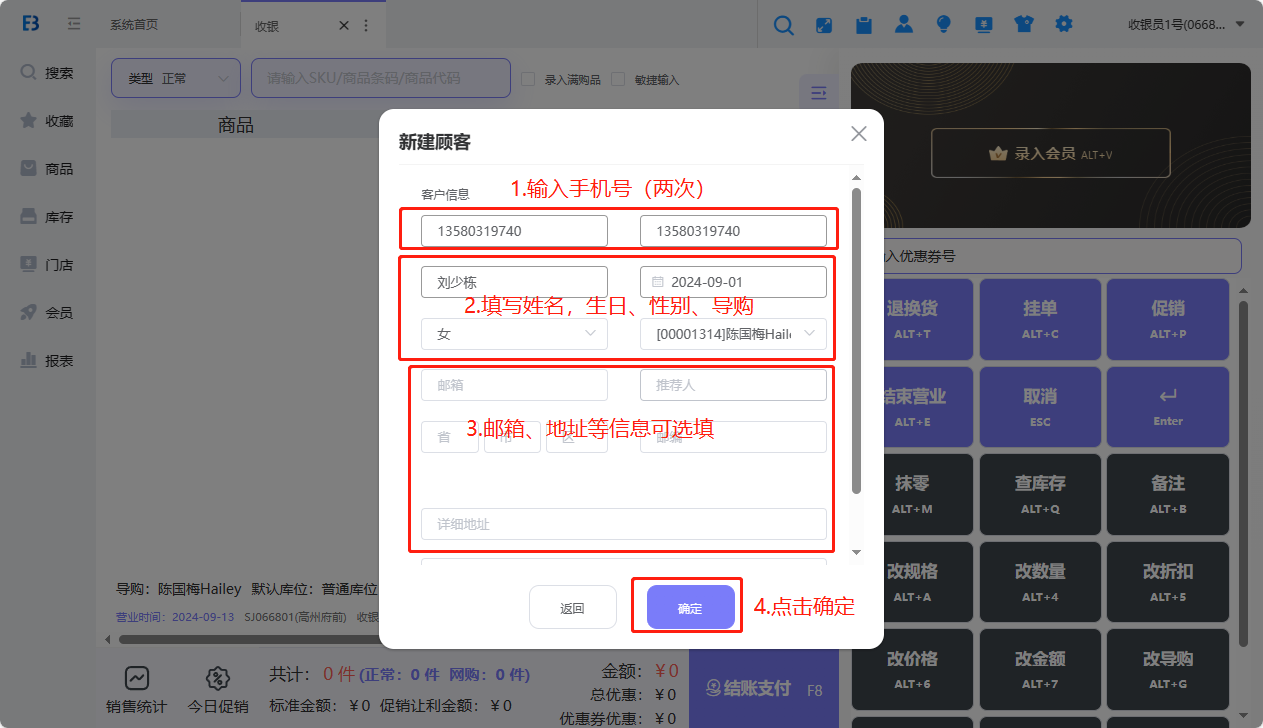Open the clipboard icon in top bar
Screen dimensions: 1263x728
click(x=864, y=25)
